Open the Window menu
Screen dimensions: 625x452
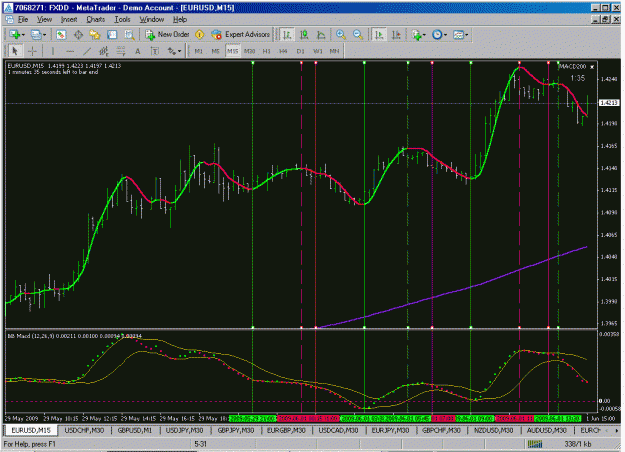(151, 19)
